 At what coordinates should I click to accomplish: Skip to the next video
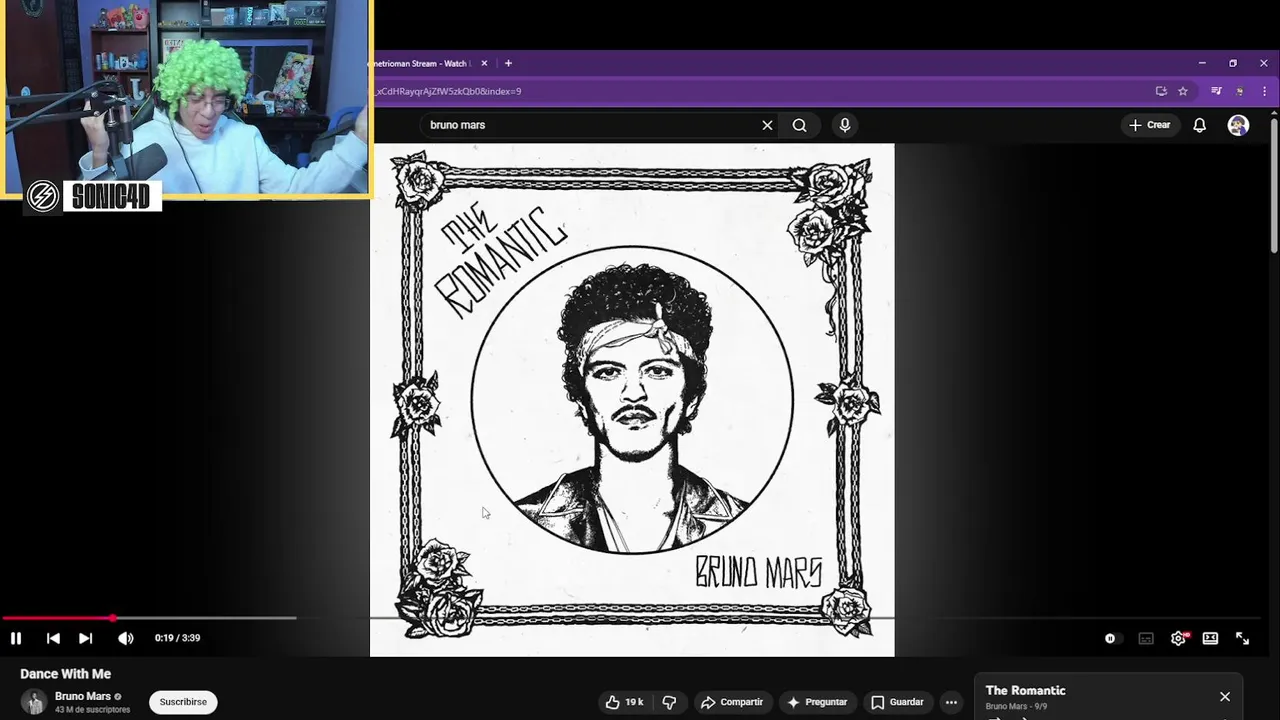pyautogui.click(x=86, y=638)
